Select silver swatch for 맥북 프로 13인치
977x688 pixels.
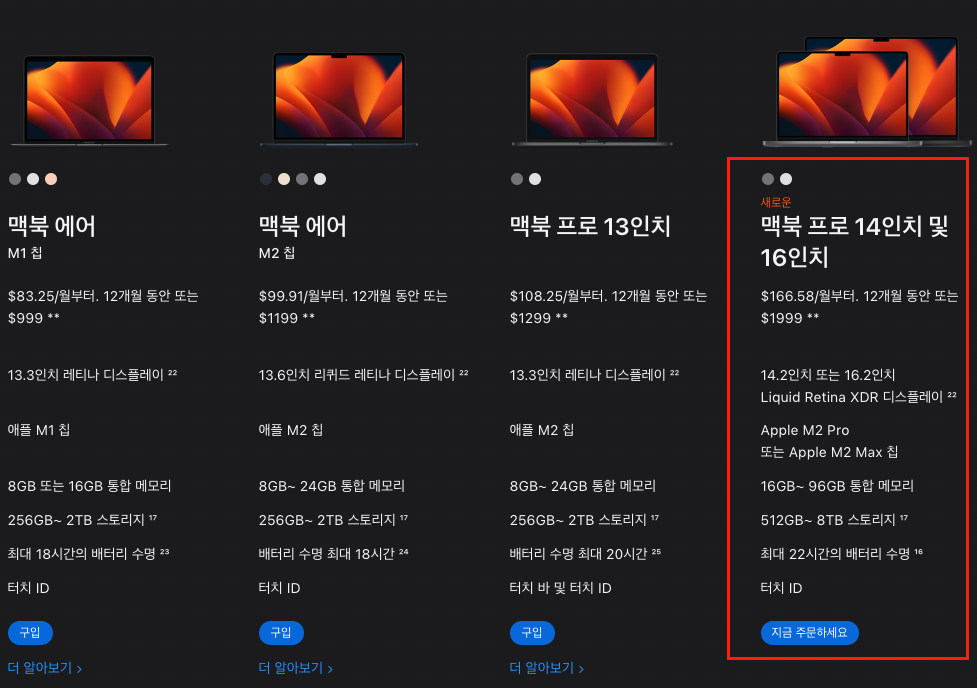point(535,179)
